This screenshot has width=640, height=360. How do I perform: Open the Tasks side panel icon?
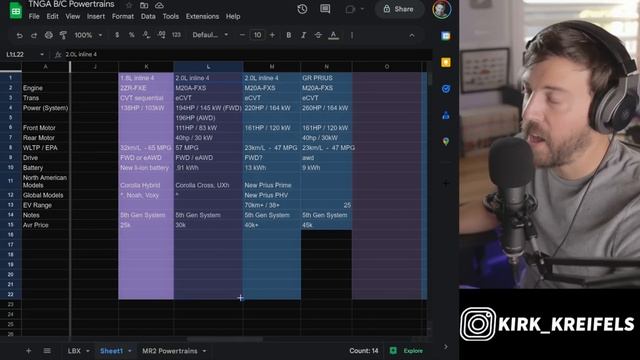tap(446, 89)
